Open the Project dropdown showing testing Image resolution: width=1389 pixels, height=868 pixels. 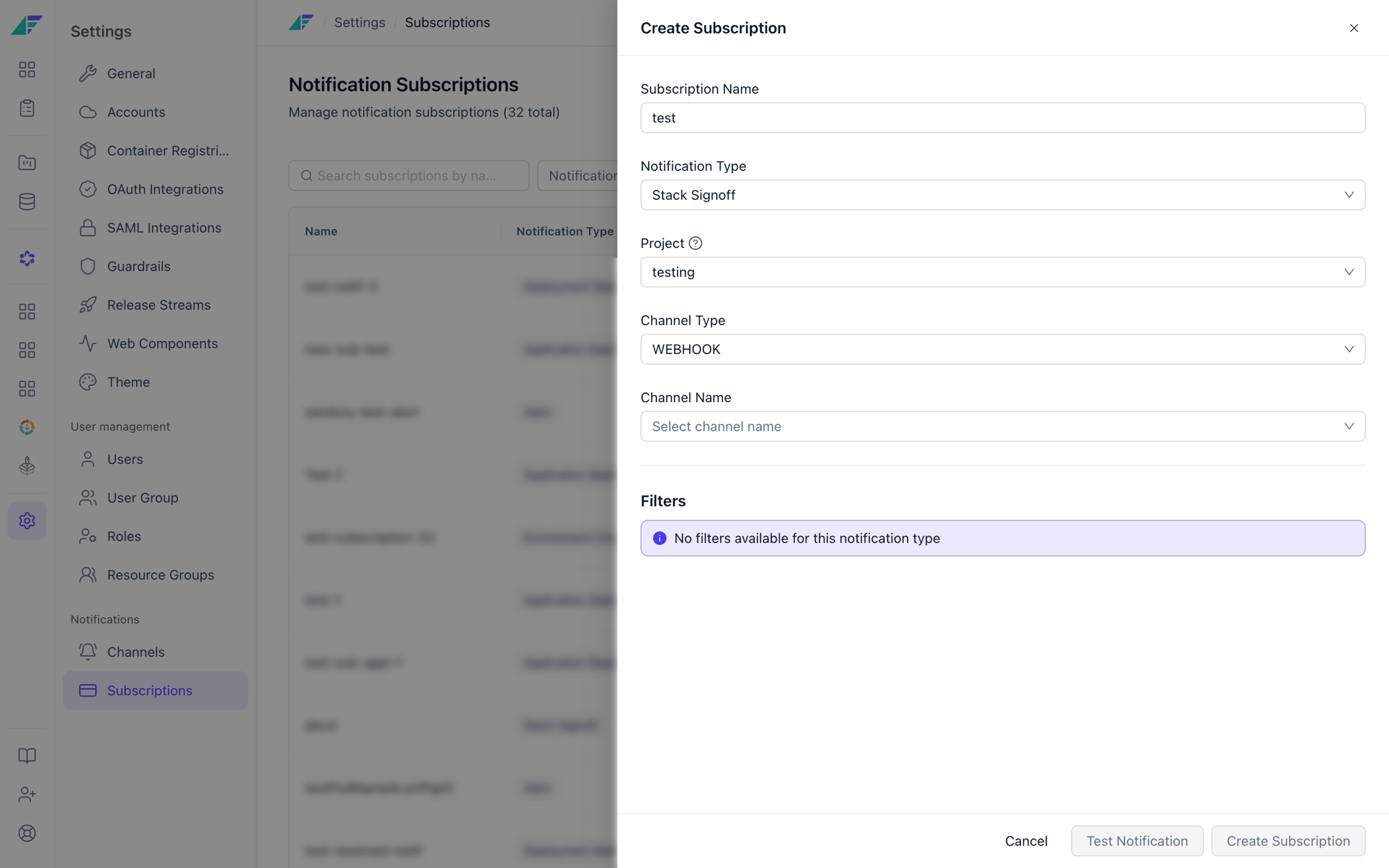pos(1002,272)
